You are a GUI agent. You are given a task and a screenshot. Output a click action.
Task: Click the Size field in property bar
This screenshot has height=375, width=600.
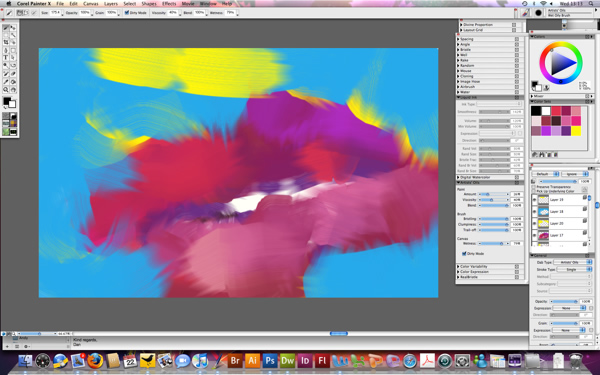55,13
